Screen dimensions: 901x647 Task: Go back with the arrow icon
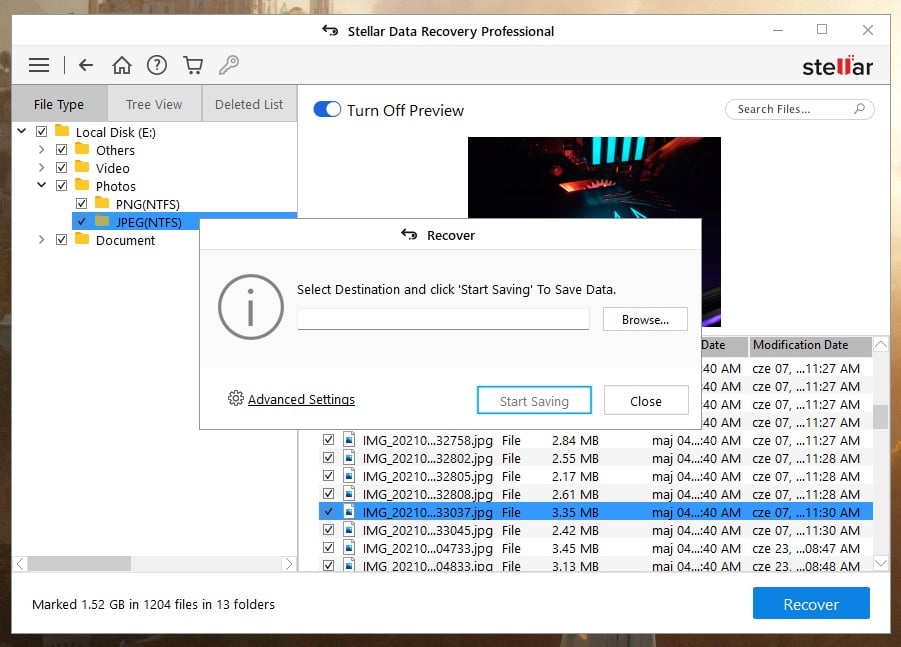click(86, 65)
